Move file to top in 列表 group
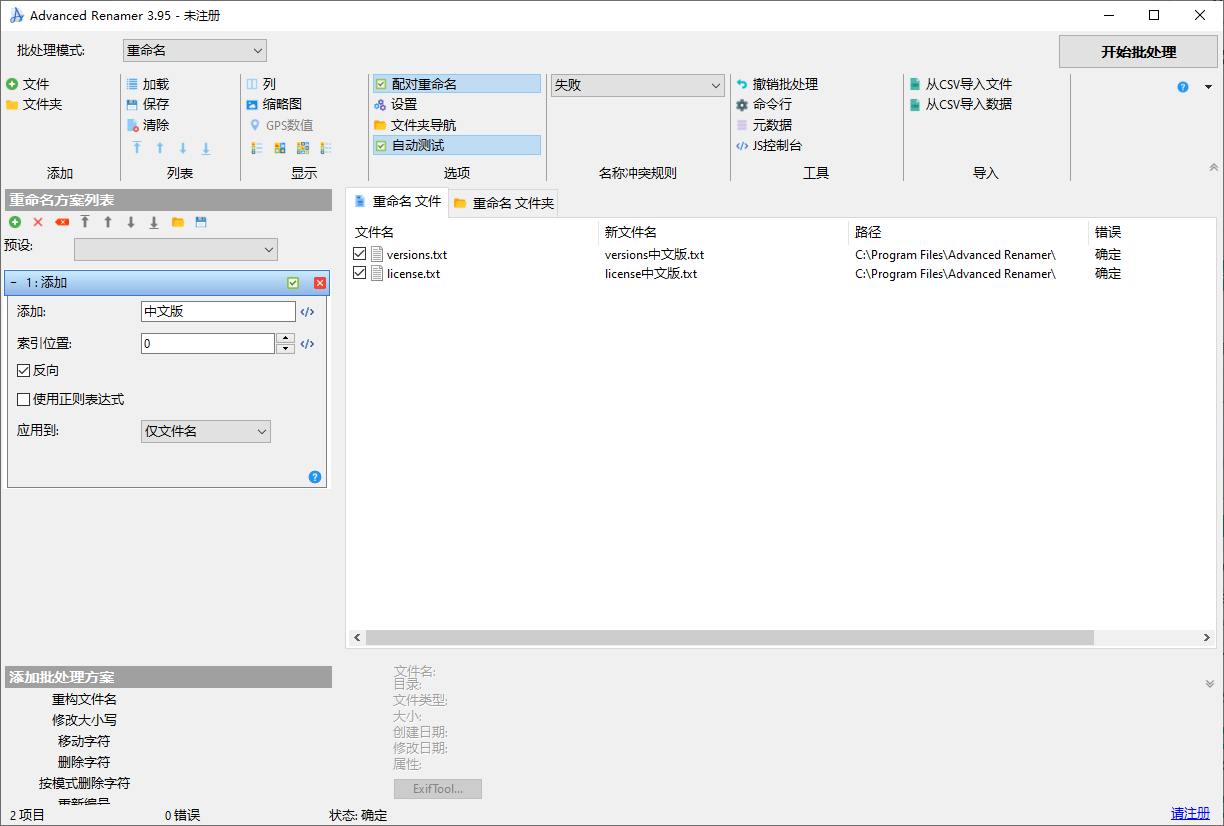 (136, 148)
